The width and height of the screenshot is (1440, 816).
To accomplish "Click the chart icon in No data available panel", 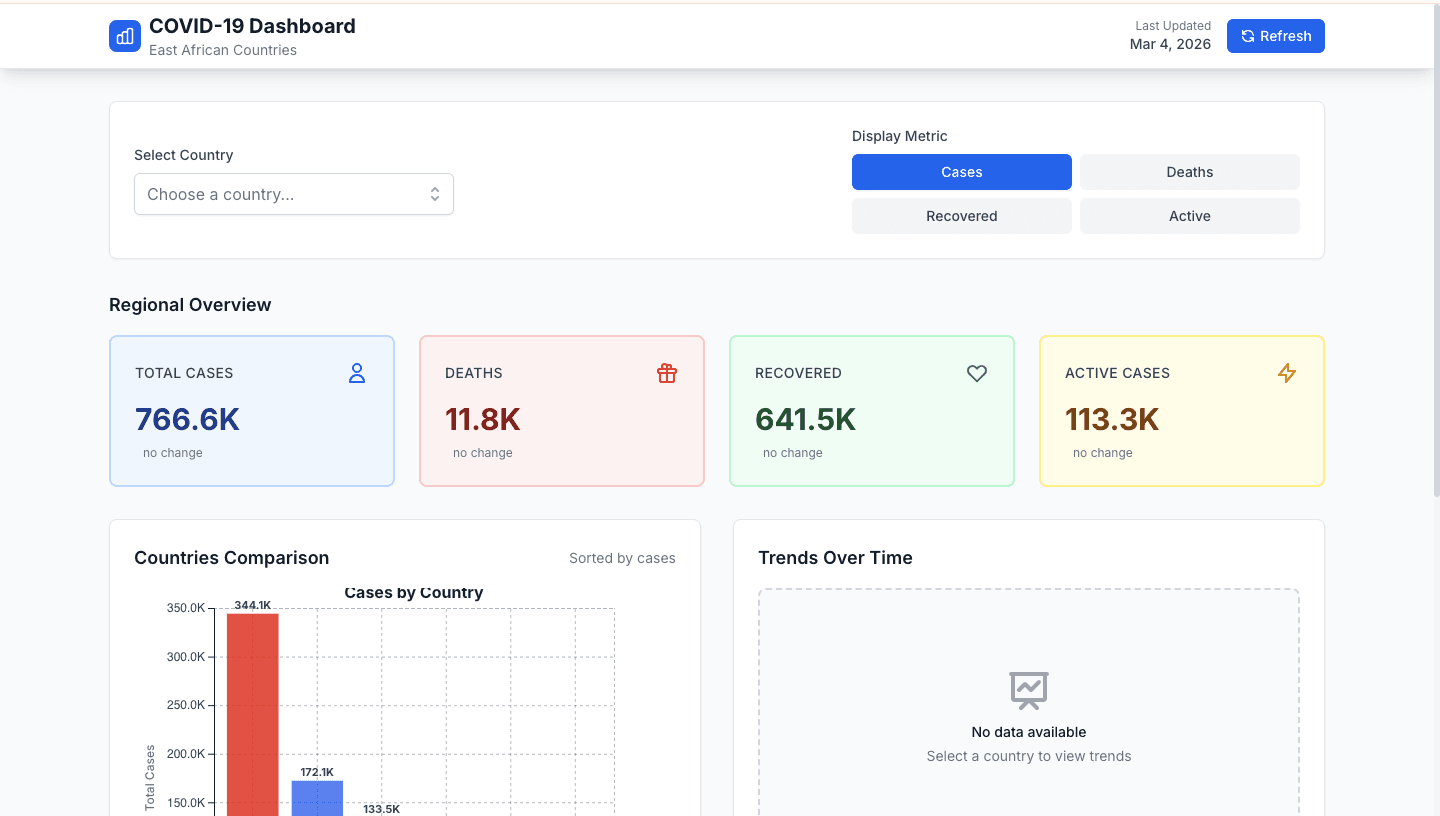I will tap(1029, 691).
